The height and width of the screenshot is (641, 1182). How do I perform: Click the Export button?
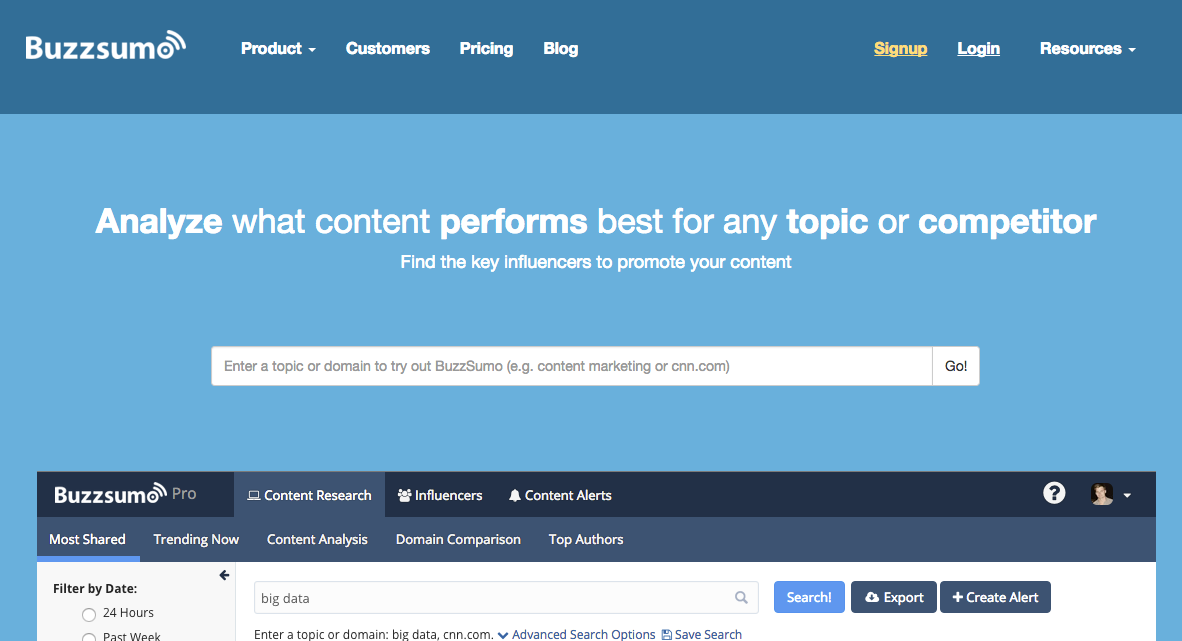pos(894,597)
